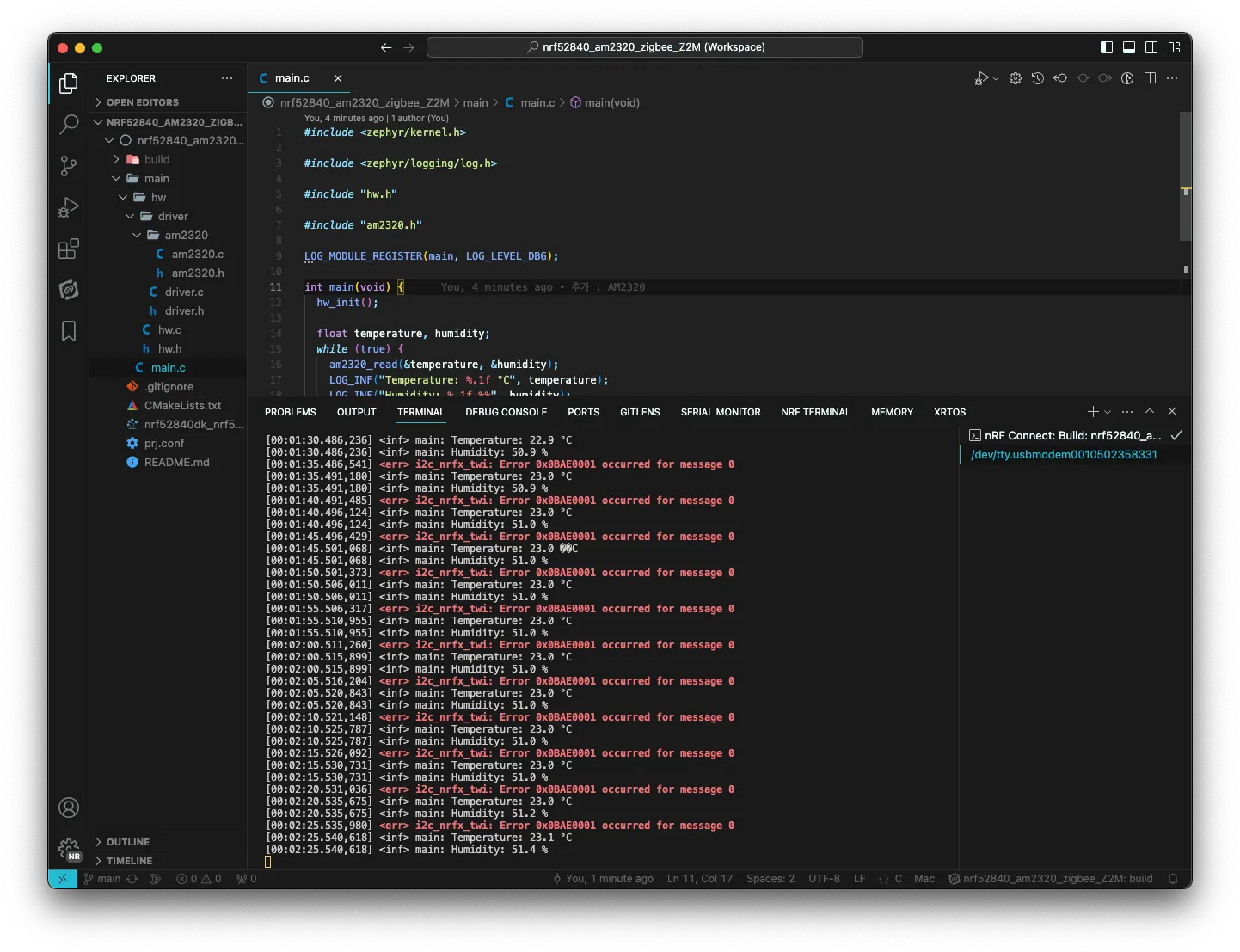This screenshot has height=952, width=1240.
Task: Switch to the SERIAL MONITOR tab
Action: (720, 412)
